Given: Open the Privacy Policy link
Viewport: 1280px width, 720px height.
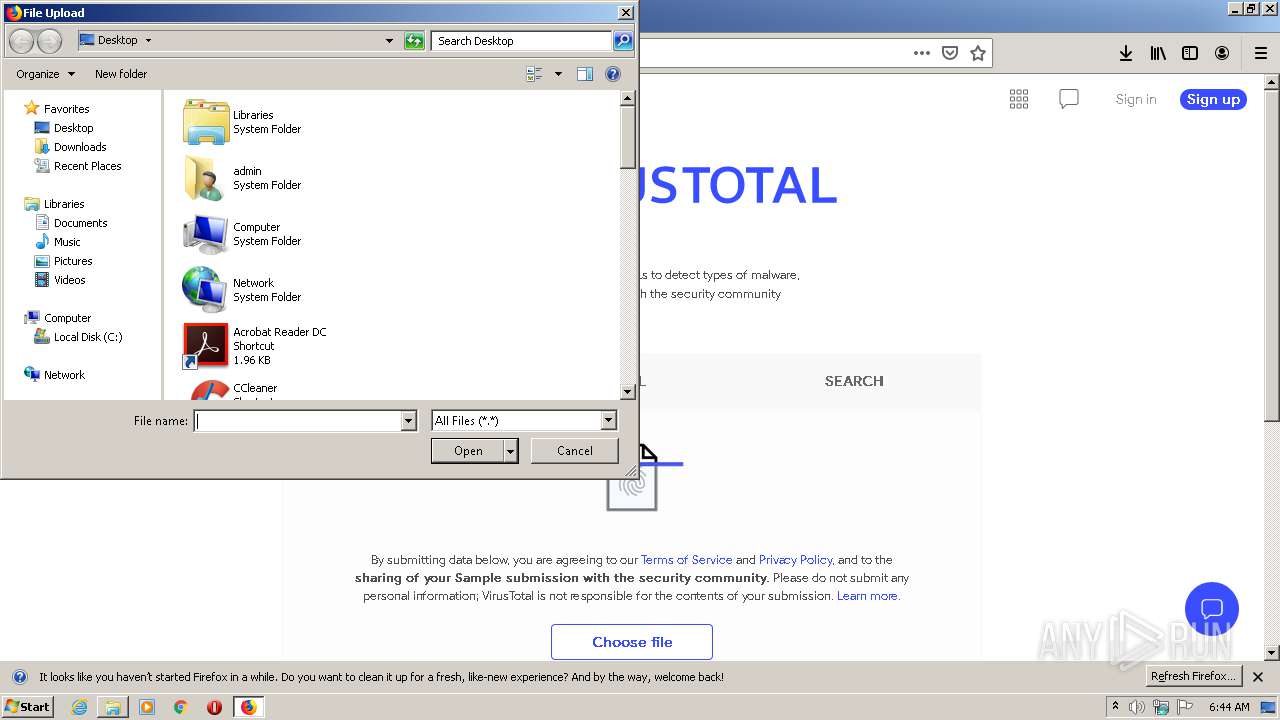Looking at the screenshot, I should coord(795,560).
